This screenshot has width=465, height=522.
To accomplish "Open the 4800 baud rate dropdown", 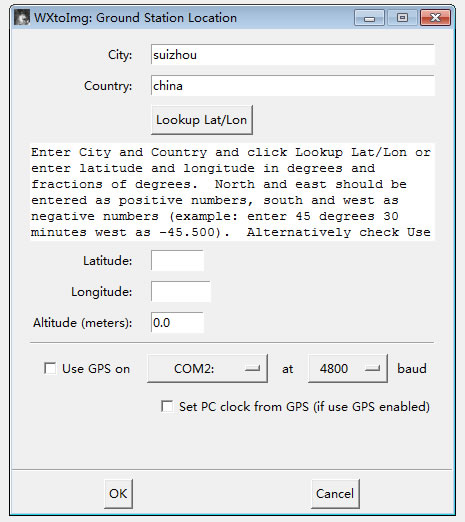I will (x=348, y=369).
